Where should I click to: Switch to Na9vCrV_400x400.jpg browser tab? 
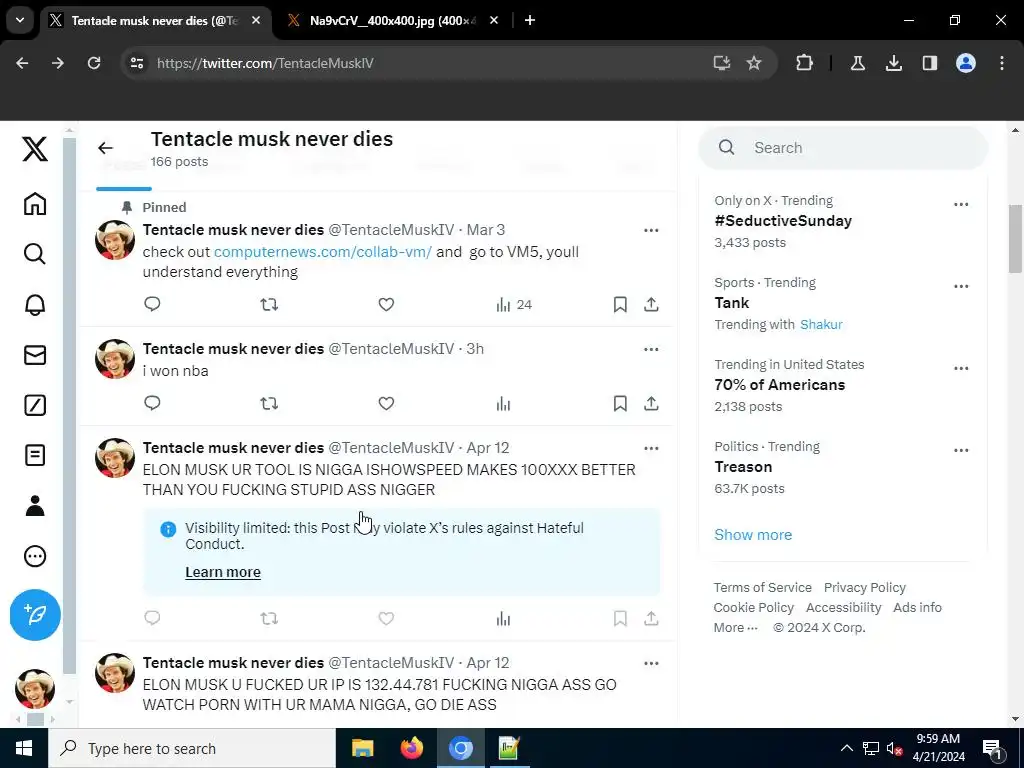point(394,20)
